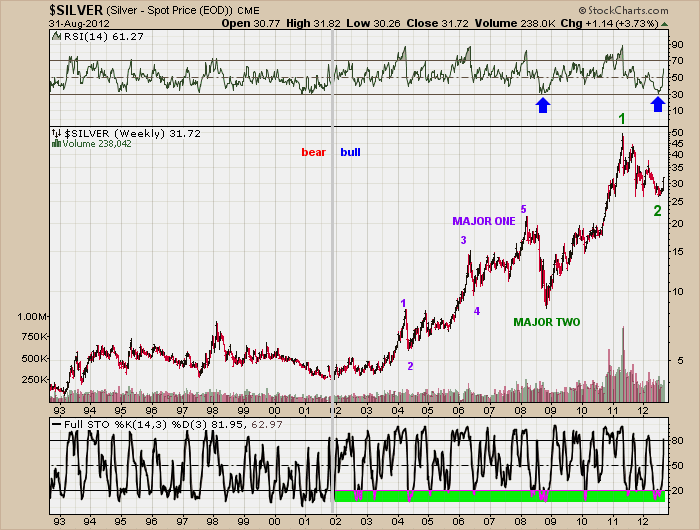The height and width of the screenshot is (530, 700).
Task: Click the green volume bars icon beside Volume 238,042
Action: [56, 143]
